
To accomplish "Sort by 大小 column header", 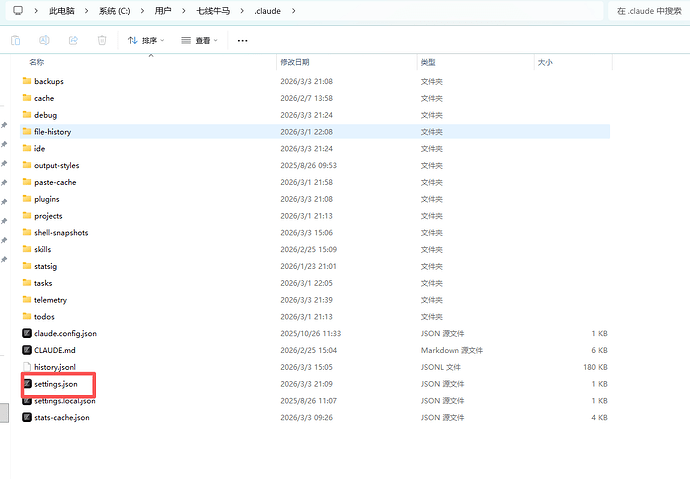I will pos(545,62).
